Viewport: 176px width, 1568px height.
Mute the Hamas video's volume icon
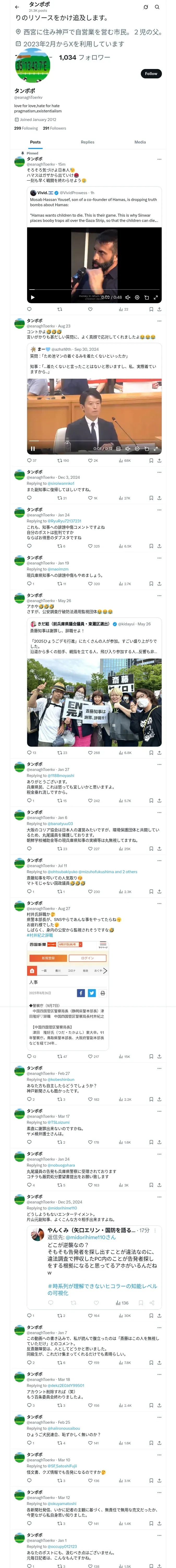(x=128, y=298)
